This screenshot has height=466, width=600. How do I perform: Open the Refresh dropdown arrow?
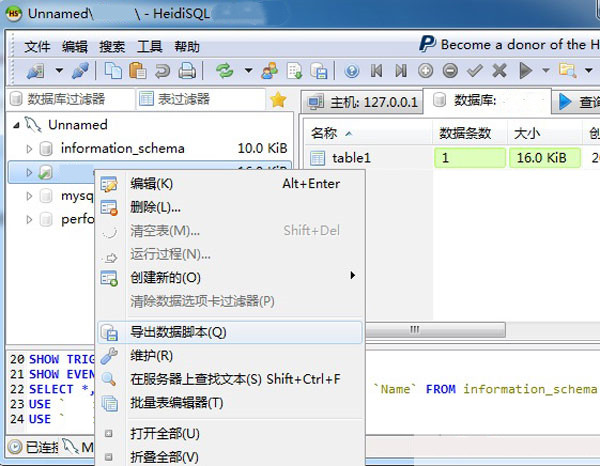(248, 71)
